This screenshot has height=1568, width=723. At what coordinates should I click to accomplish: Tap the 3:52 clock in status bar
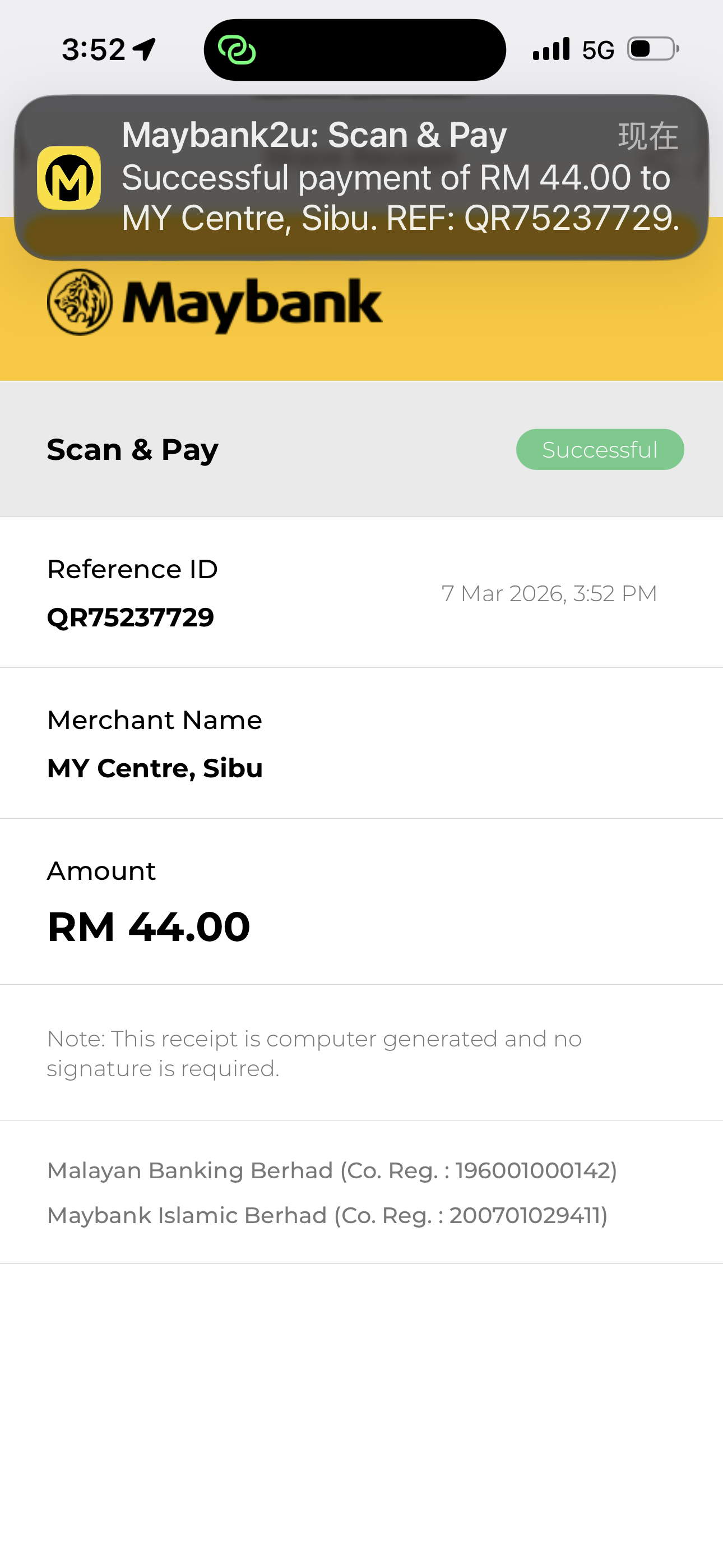pos(93,49)
